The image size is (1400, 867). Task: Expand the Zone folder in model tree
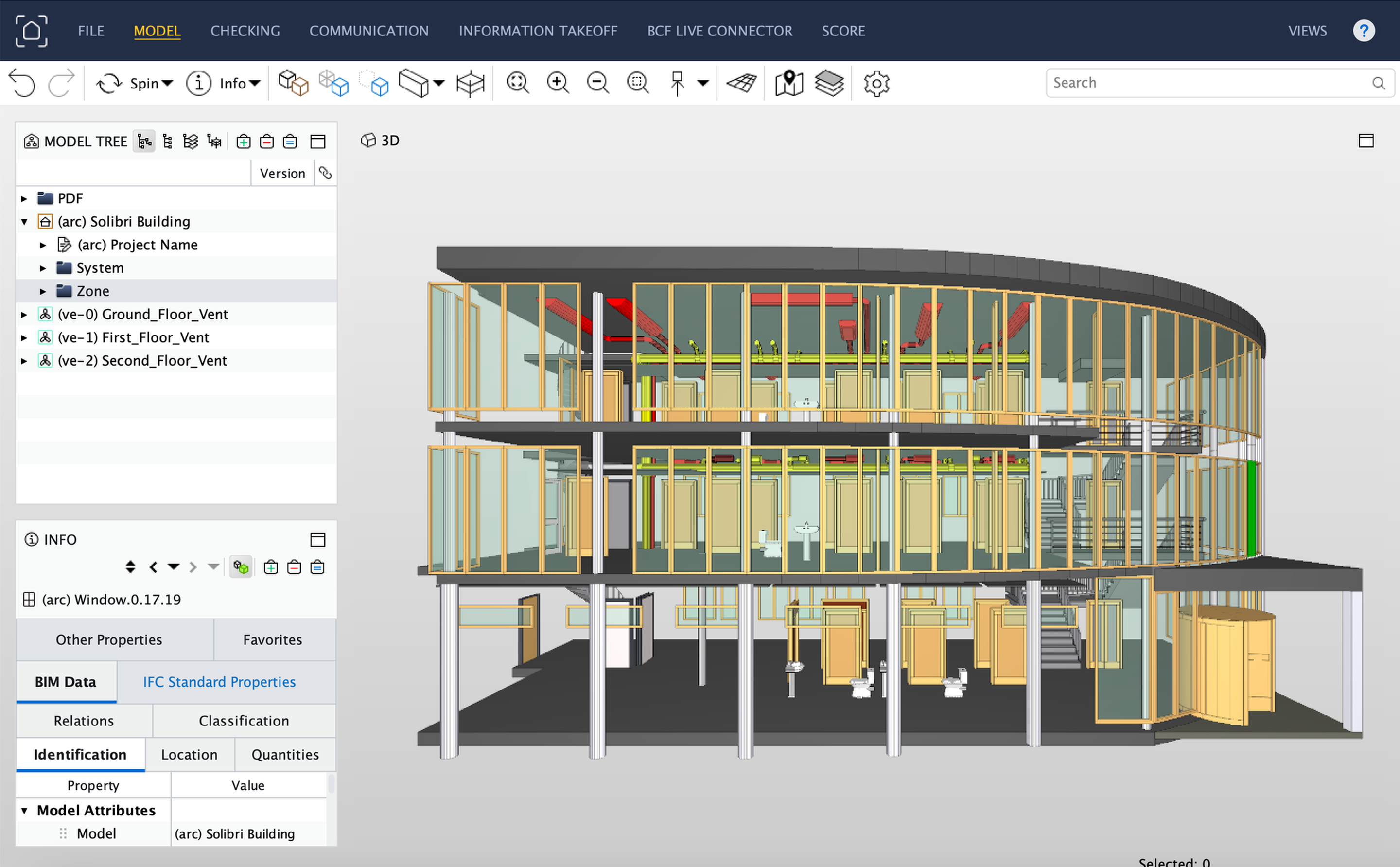tap(40, 291)
